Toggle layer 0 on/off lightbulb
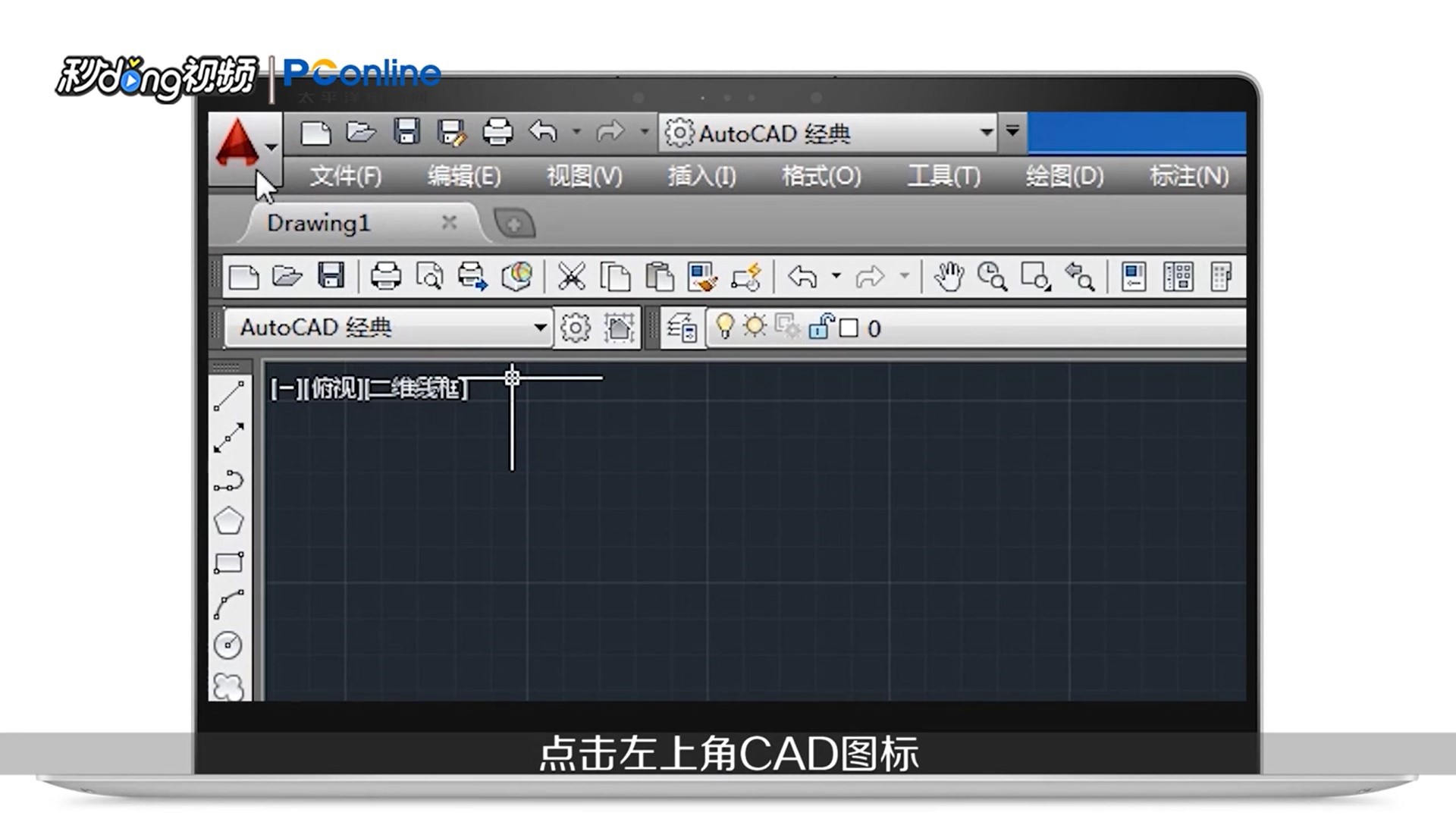 click(x=725, y=327)
